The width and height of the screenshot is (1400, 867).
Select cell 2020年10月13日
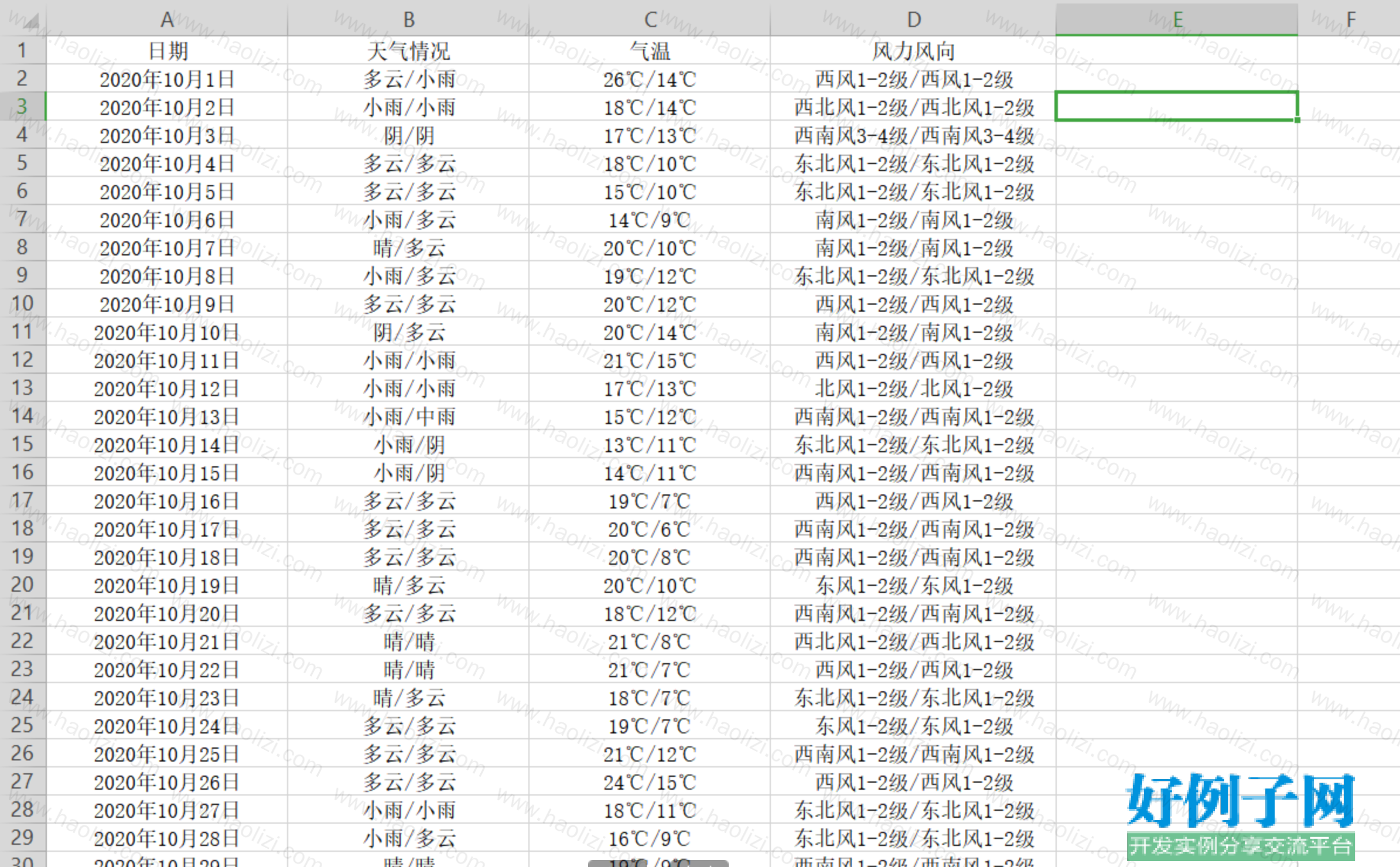pos(167,416)
